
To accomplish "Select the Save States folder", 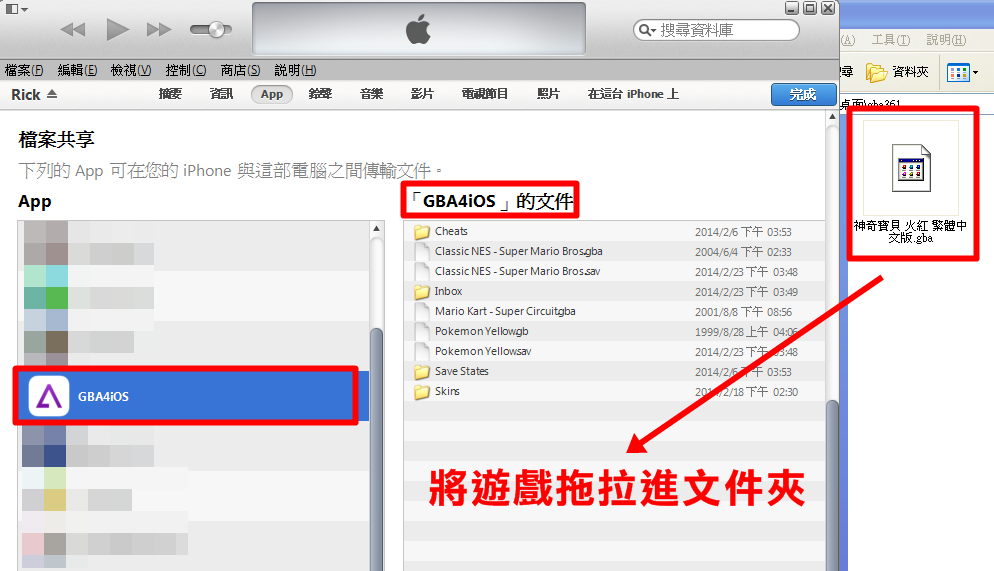I will point(614,371).
